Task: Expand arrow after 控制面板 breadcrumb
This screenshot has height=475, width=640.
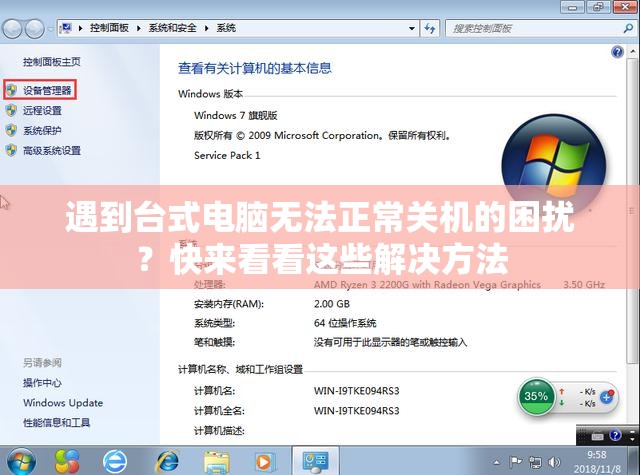Action: 139,28
